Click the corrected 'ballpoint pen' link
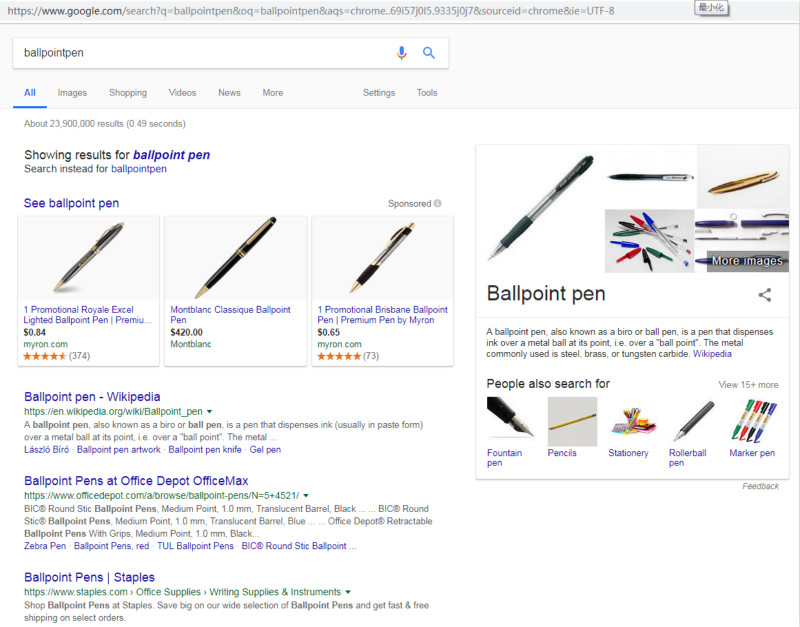Image resolution: width=800 pixels, height=627 pixels. pos(171,155)
